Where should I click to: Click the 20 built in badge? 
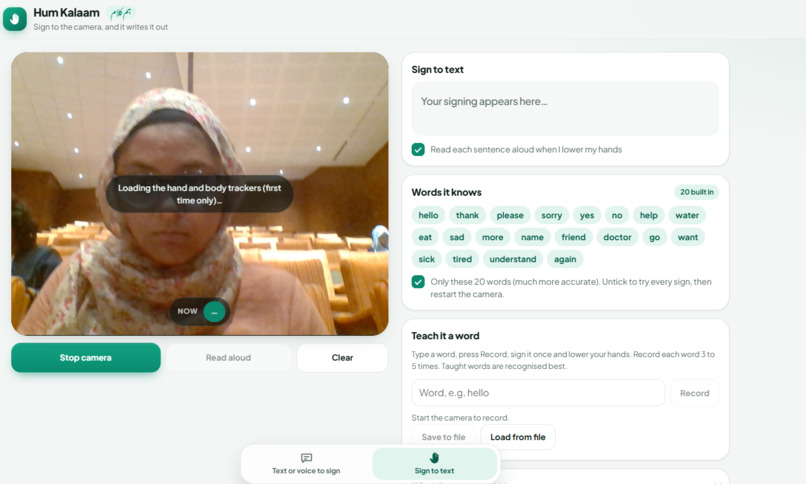pyautogui.click(x=697, y=192)
